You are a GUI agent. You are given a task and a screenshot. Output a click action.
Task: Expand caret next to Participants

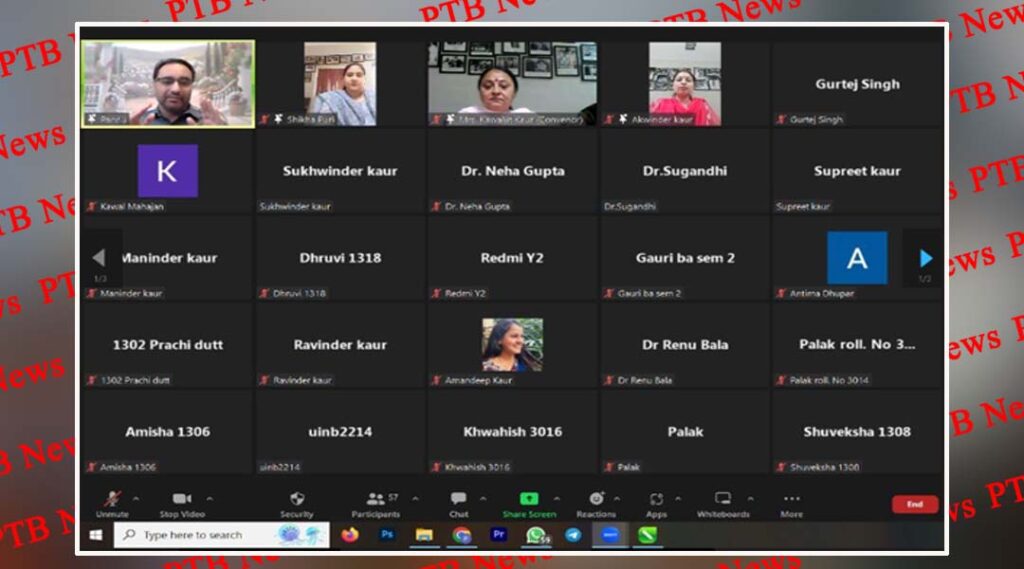(x=415, y=499)
